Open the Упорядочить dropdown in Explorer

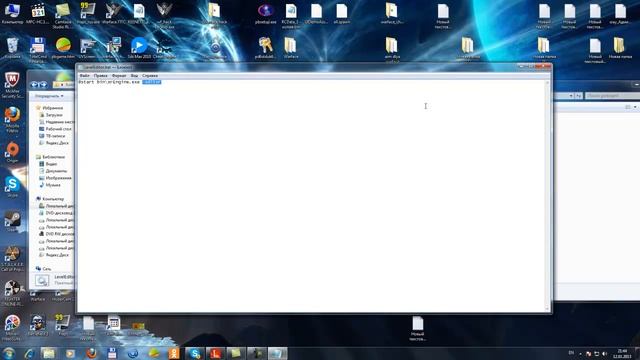pos(49,96)
